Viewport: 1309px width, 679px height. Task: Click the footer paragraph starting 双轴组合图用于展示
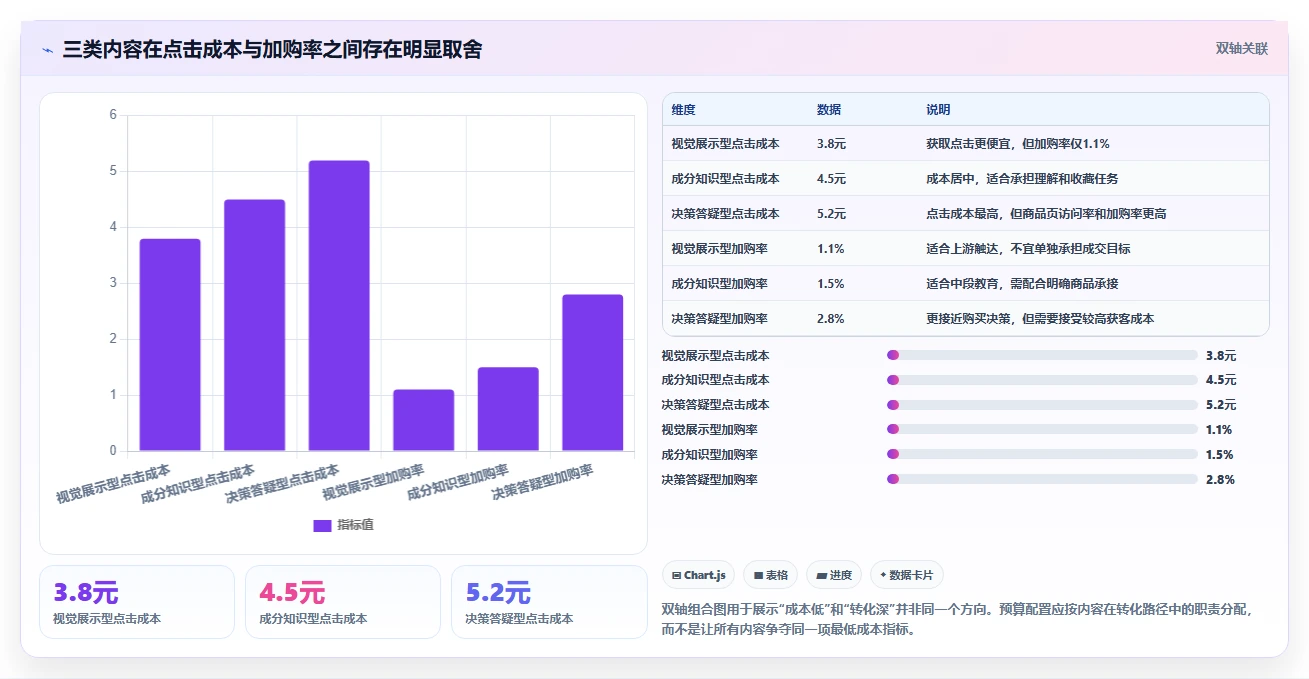(957, 619)
